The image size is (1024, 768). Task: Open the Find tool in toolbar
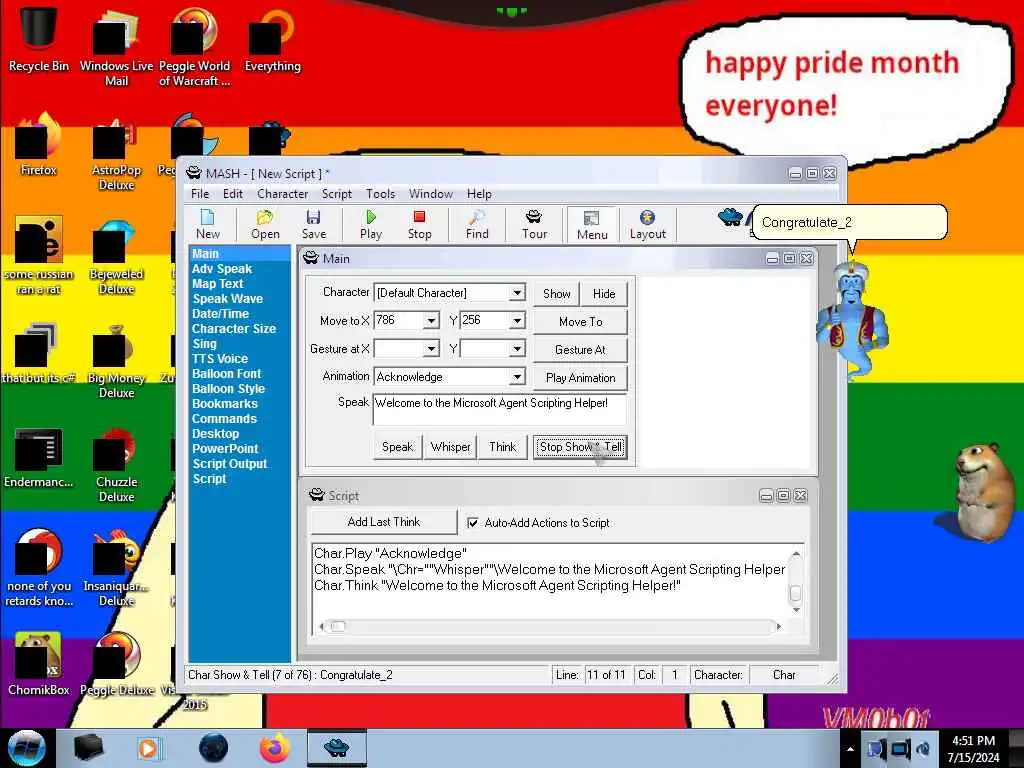(x=477, y=225)
